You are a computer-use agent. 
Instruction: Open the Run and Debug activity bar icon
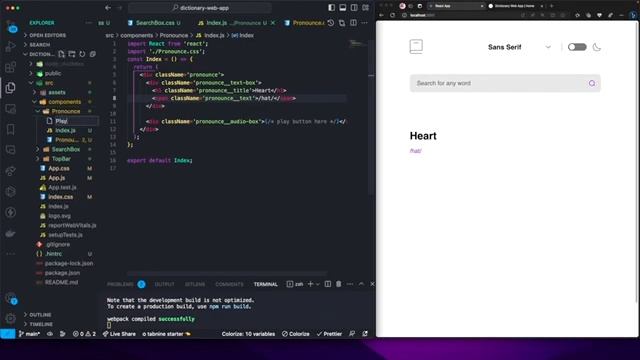coord(11,47)
